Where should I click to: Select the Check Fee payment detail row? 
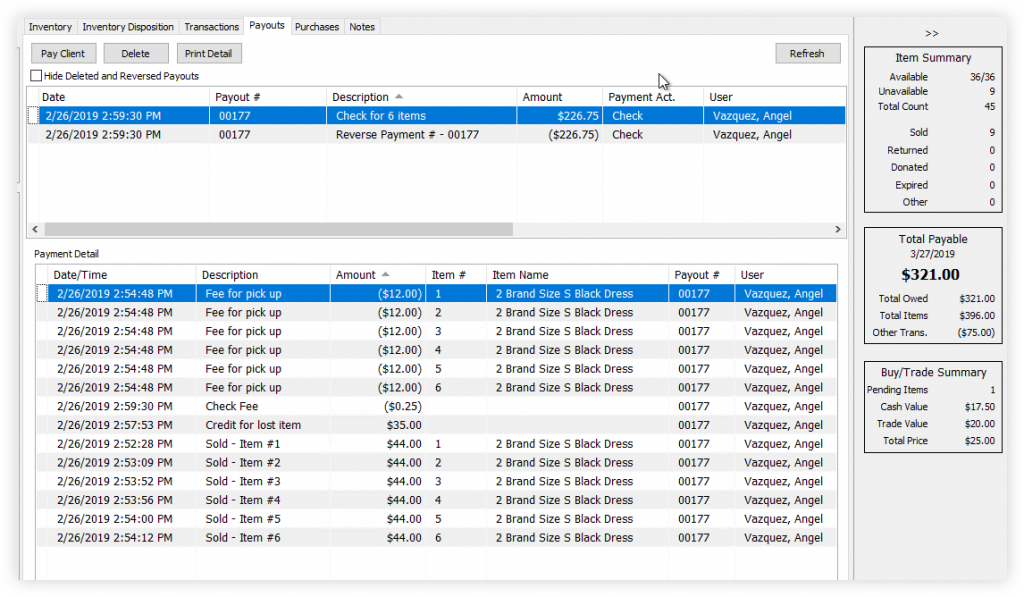click(x=232, y=407)
